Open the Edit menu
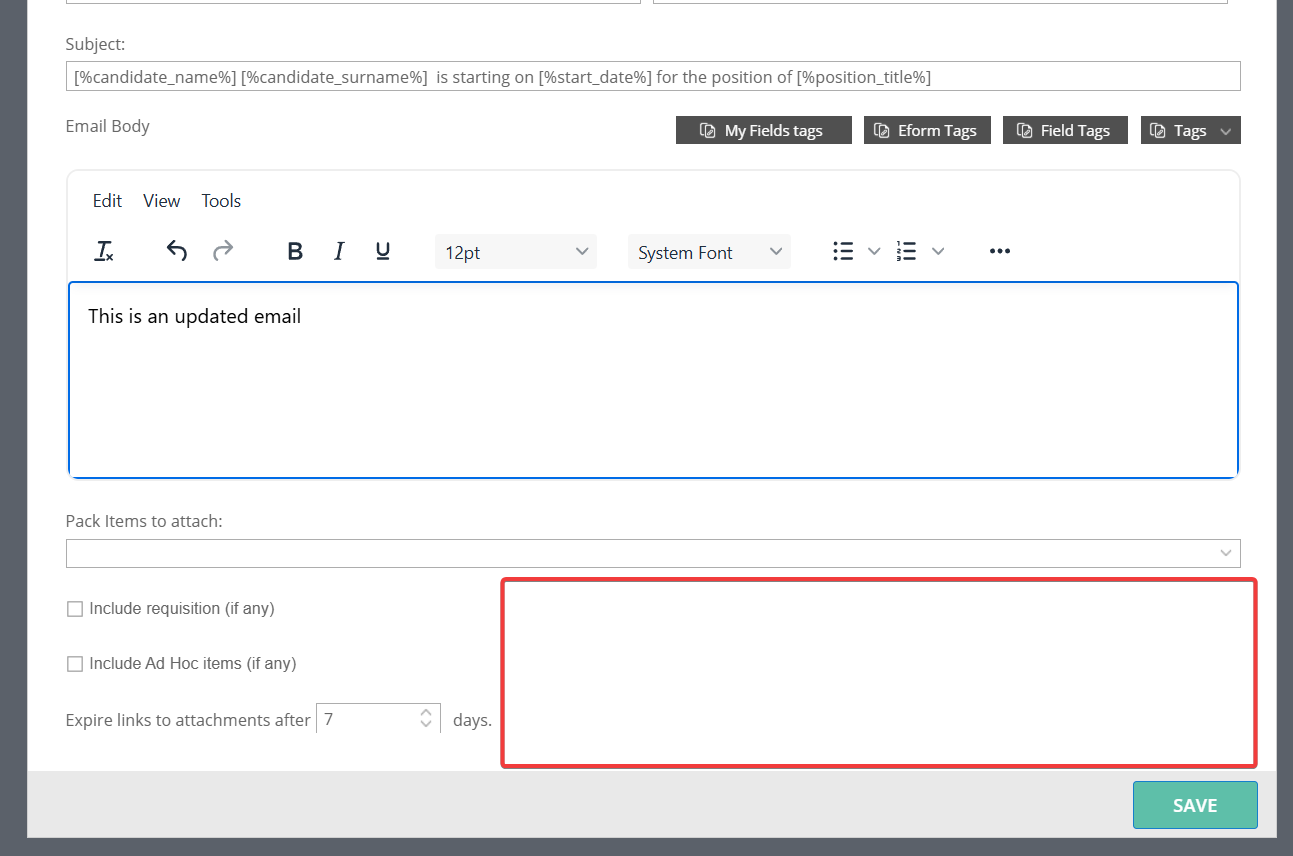This screenshot has width=1293, height=856. [x=107, y=201]
